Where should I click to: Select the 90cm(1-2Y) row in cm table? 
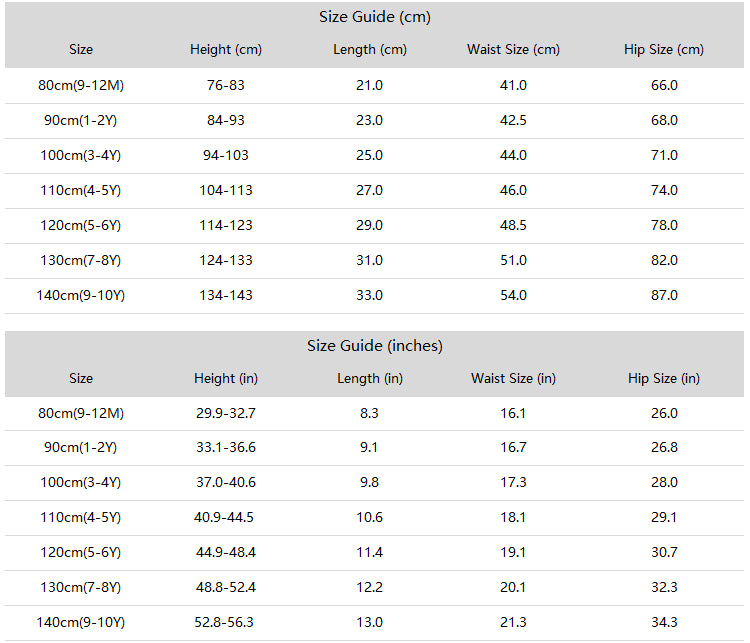tap(375, 121)
